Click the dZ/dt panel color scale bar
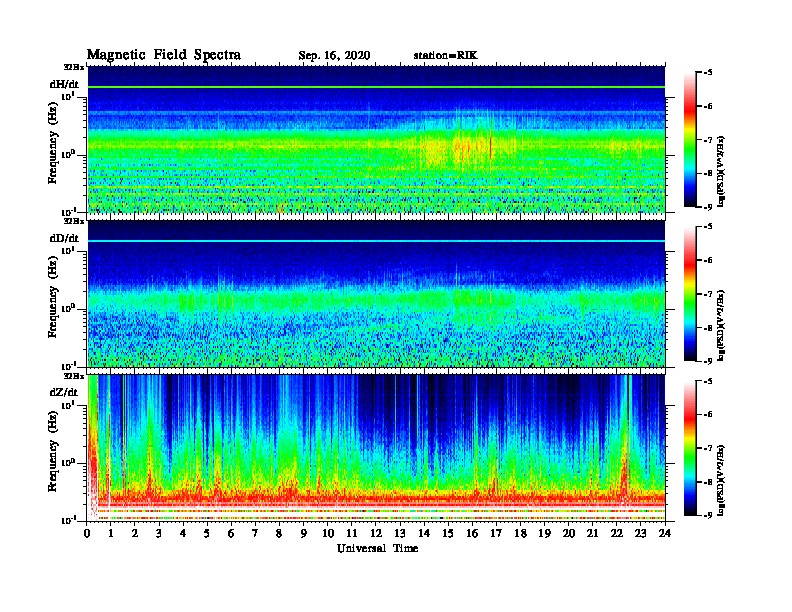 [x=690, y=448]
